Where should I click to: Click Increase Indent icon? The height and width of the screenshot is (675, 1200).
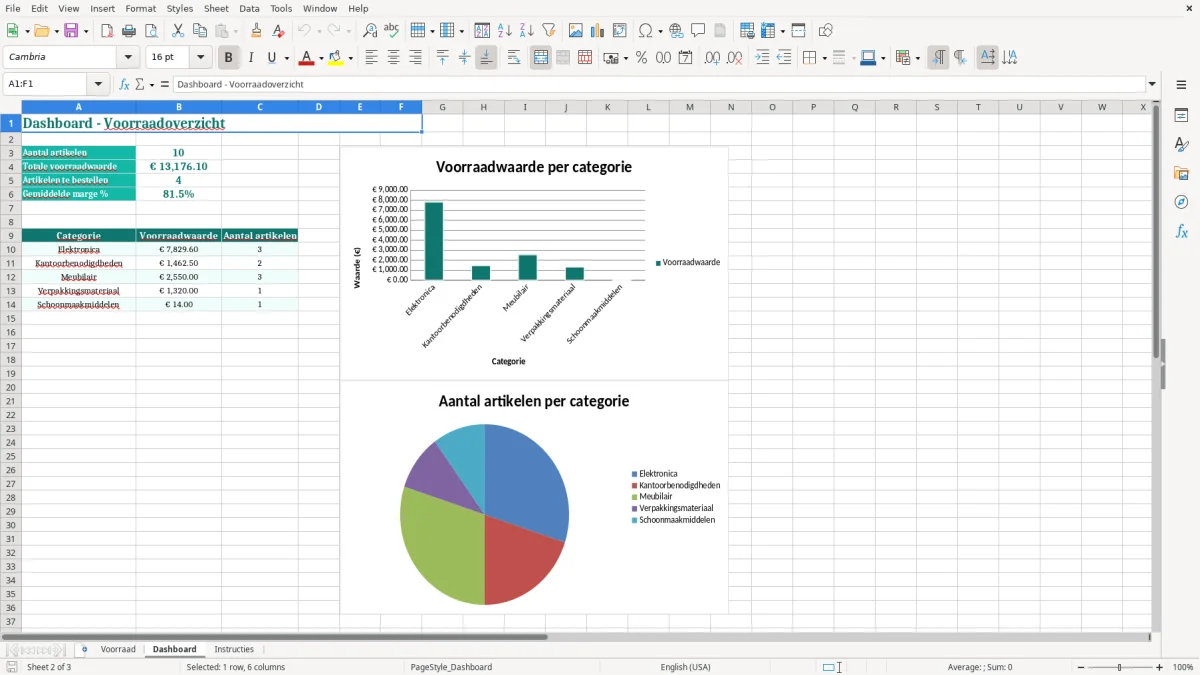(762, 58)
